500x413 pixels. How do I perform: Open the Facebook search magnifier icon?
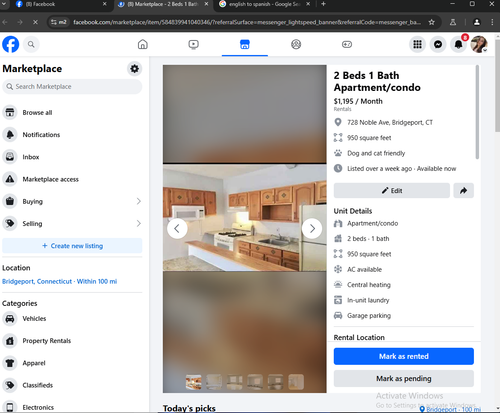(31, 44)
